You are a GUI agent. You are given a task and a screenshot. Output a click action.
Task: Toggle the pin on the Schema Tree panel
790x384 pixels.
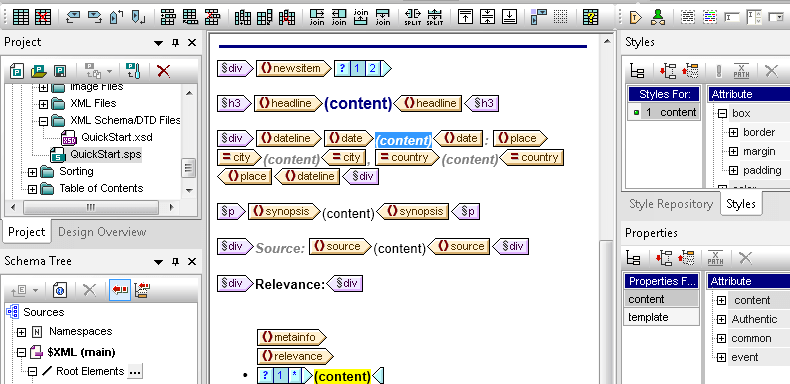tap(175, 262)
